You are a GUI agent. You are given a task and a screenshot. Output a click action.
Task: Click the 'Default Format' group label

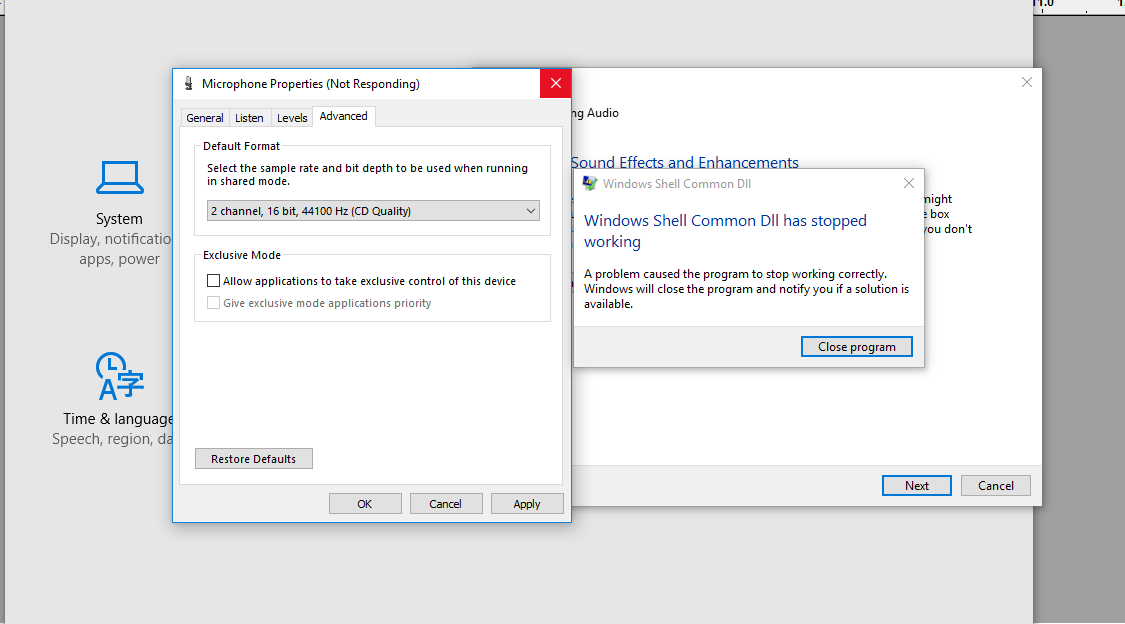tap(241, 146)
